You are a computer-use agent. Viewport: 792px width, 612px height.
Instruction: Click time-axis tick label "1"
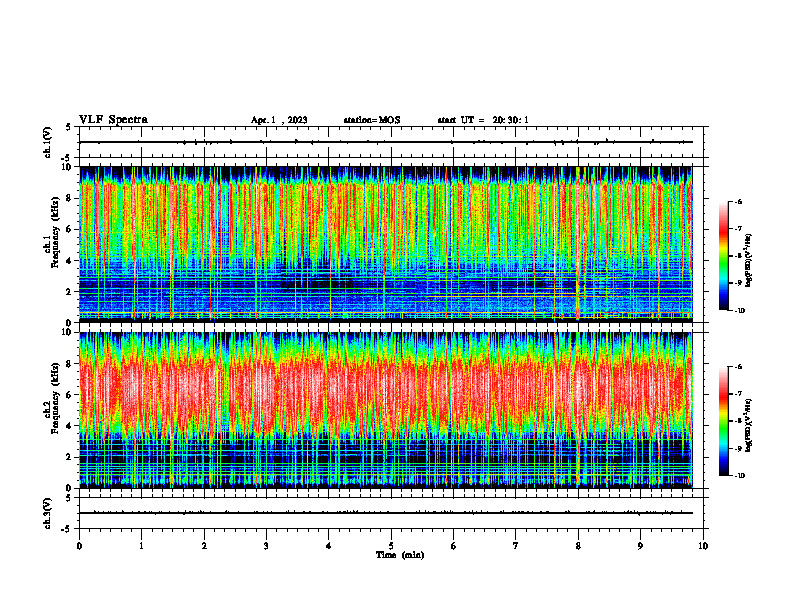tap(142, 546)
